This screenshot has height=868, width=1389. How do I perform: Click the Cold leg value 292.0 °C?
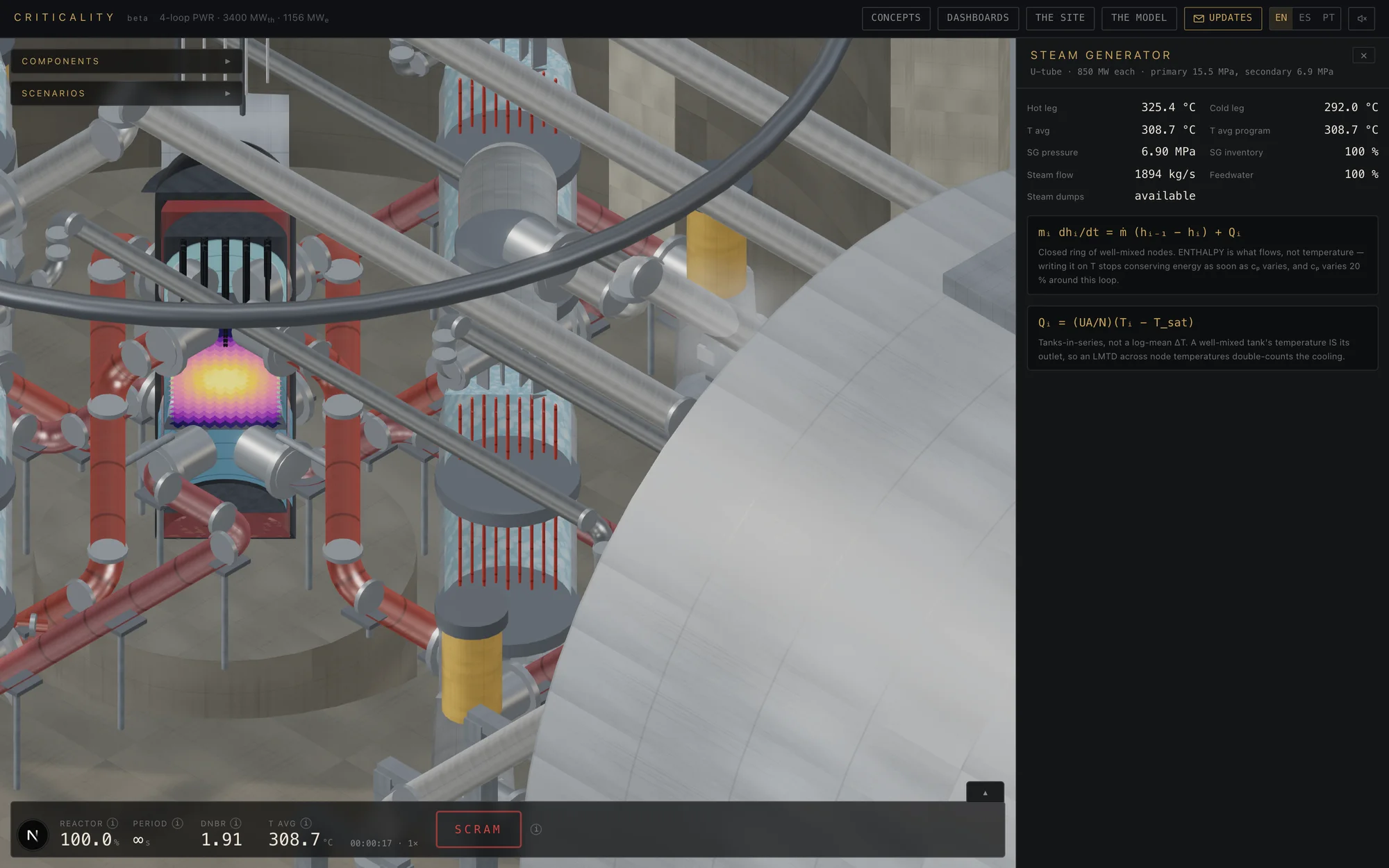coord(1351,107)
